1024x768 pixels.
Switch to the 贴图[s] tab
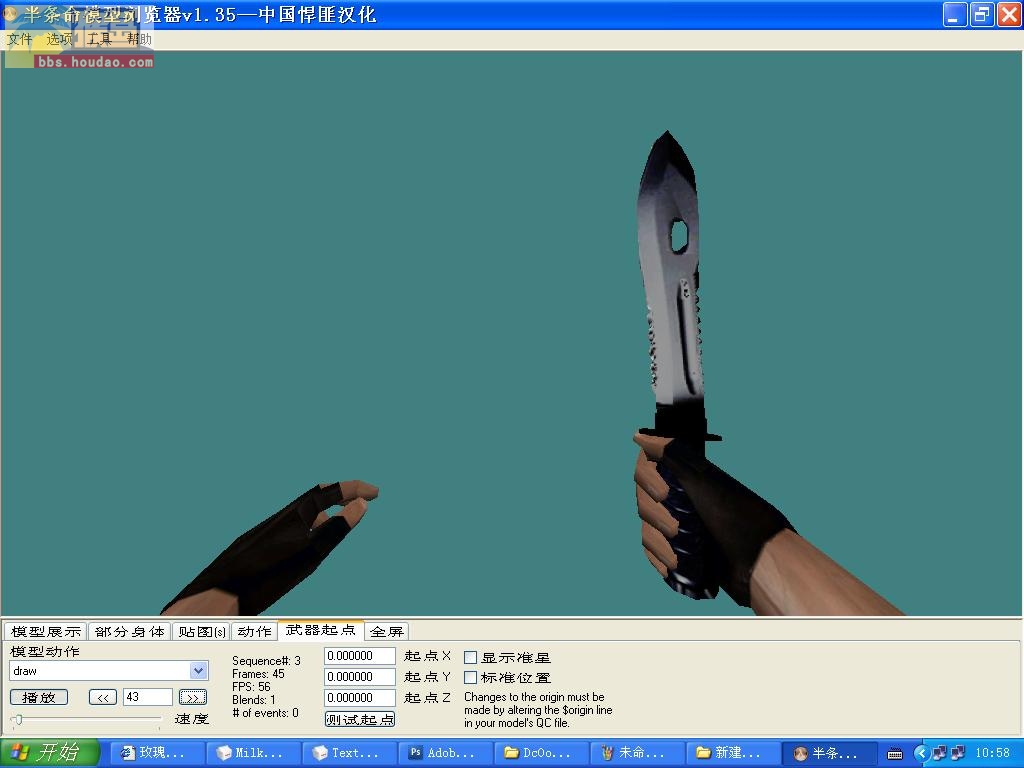(201, 632)
